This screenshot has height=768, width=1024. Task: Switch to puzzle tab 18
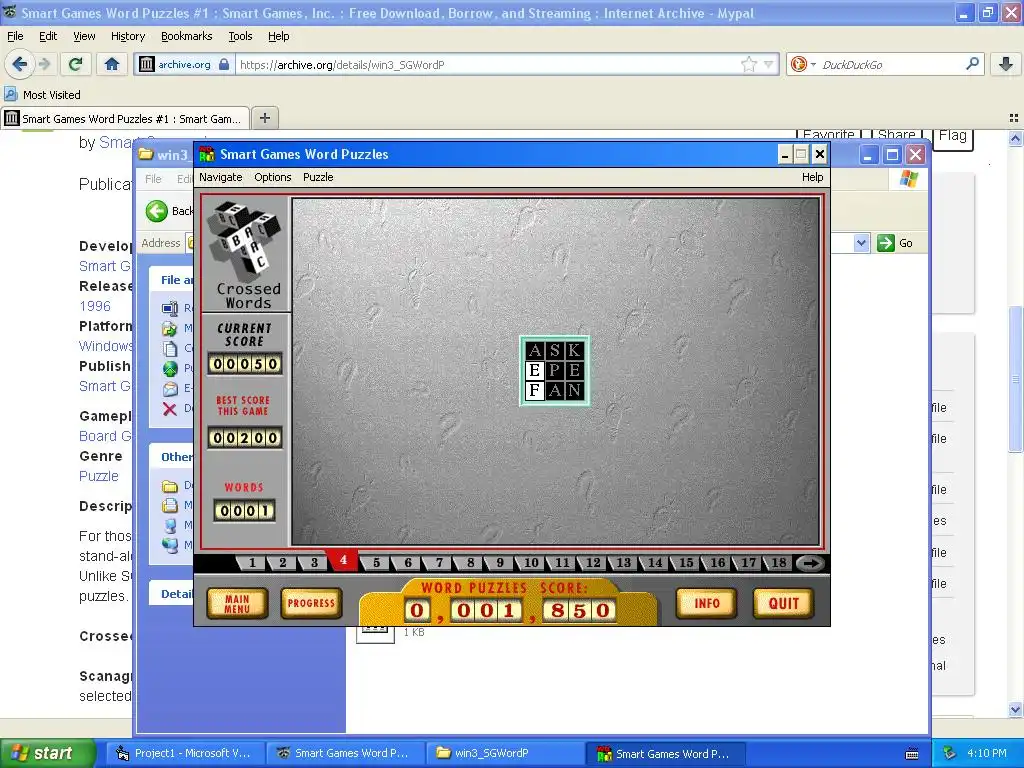pyautogui.click(x=778, y=563)
